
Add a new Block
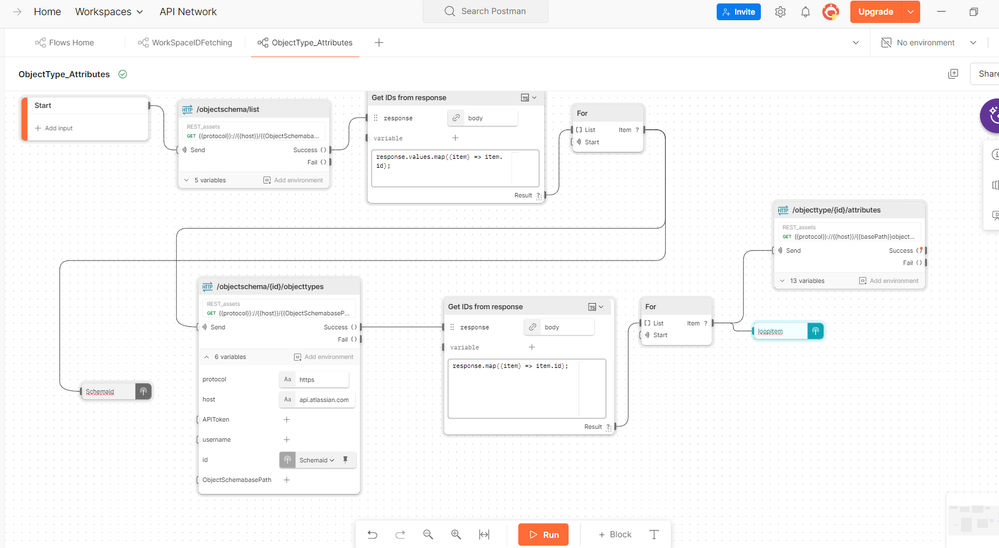point(615,535)
